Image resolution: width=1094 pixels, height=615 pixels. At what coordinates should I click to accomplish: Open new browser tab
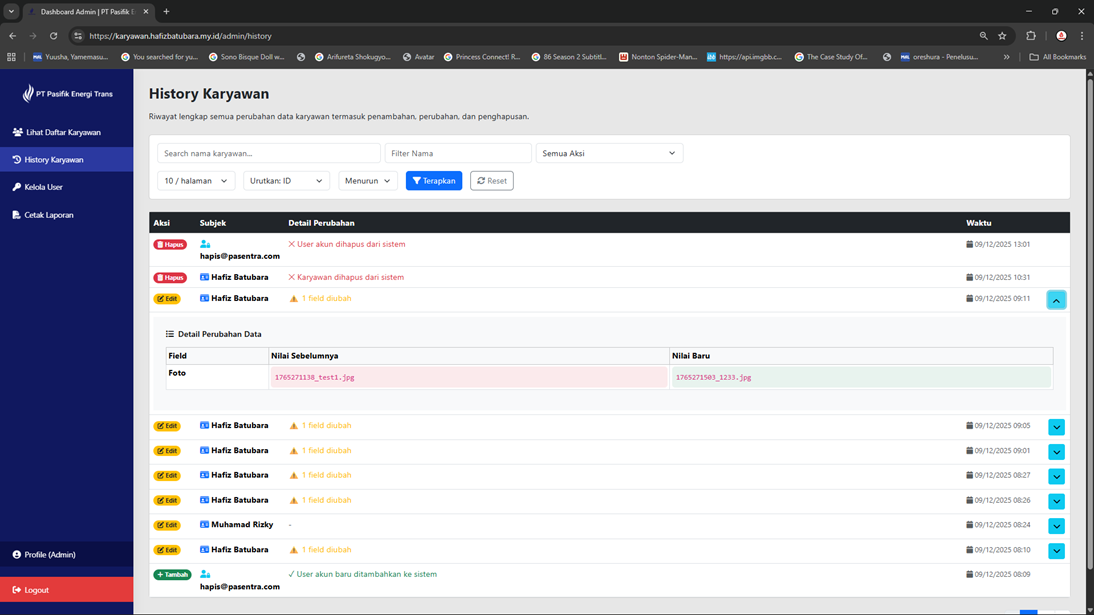coord(166,12)
